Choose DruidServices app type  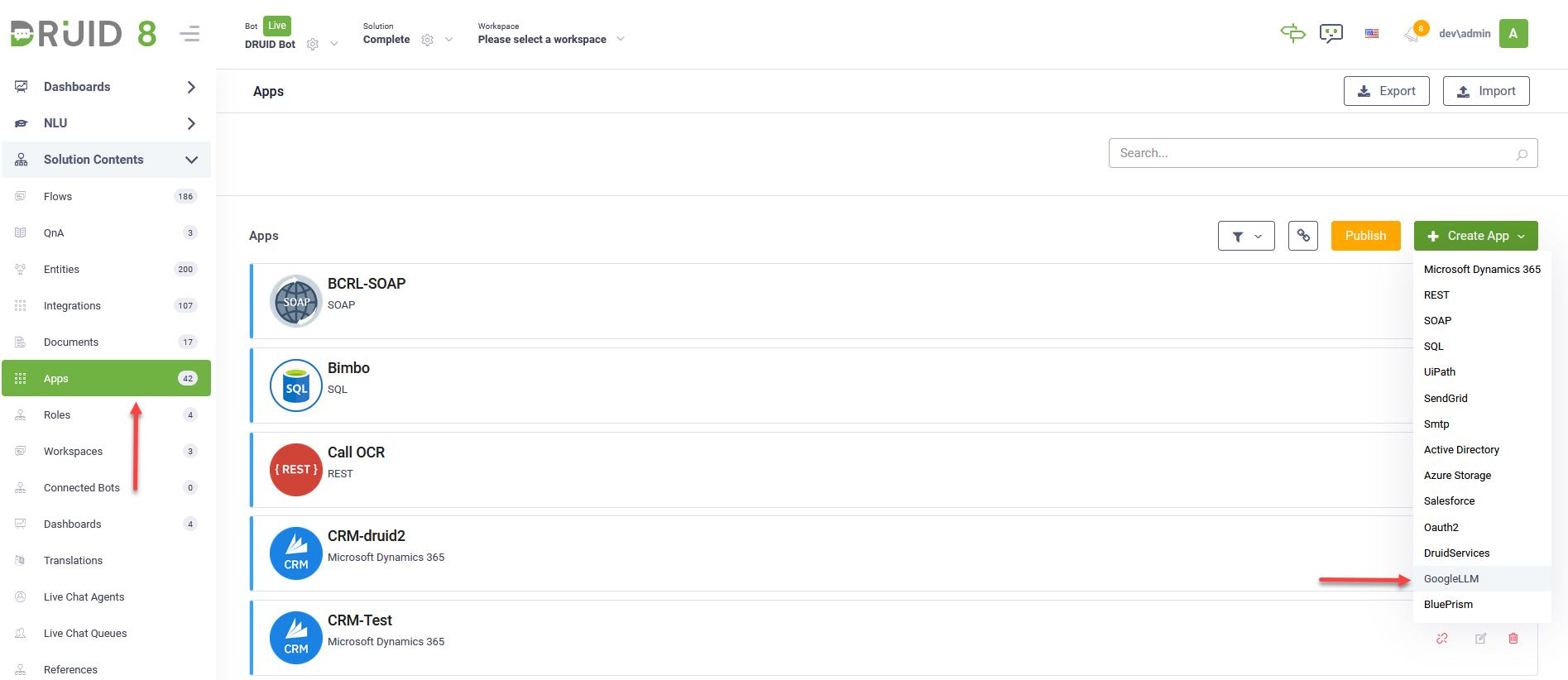[x=1482, y=553]
